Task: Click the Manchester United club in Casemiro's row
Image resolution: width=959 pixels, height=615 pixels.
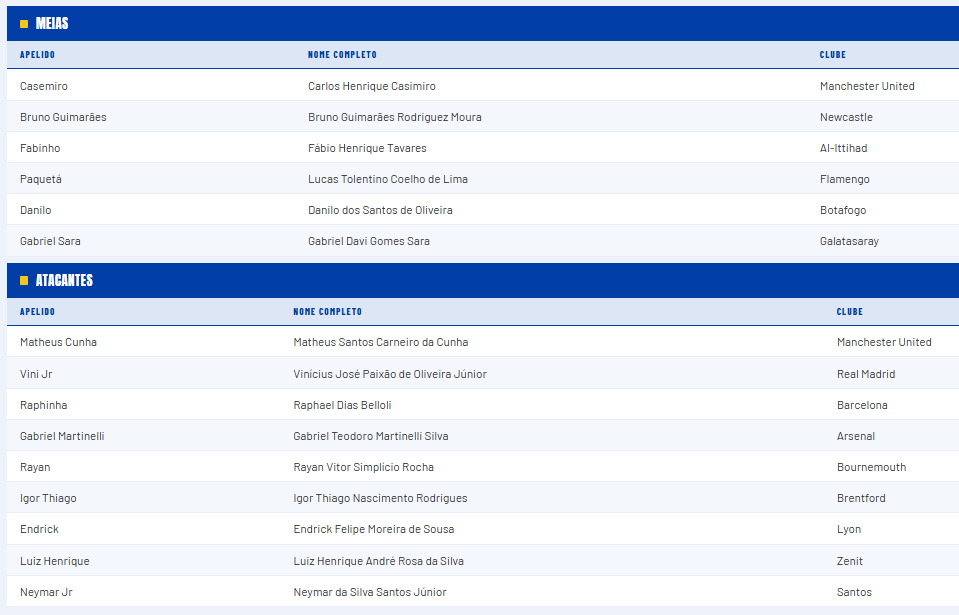Action: click(x=867, y=86)
